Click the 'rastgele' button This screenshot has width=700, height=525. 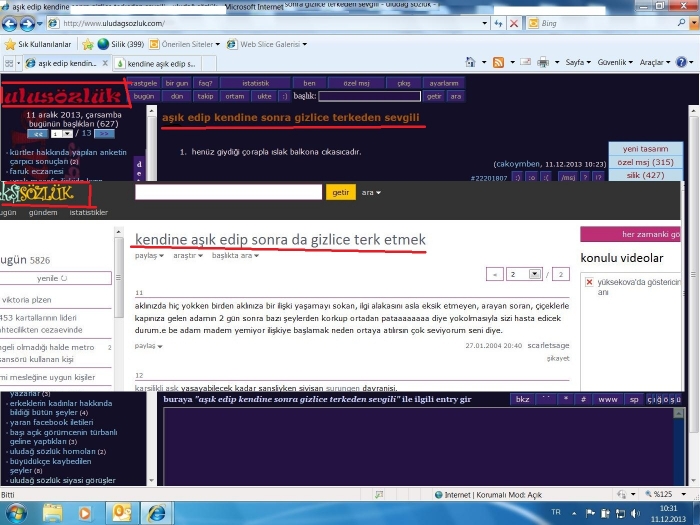(143, 83)
